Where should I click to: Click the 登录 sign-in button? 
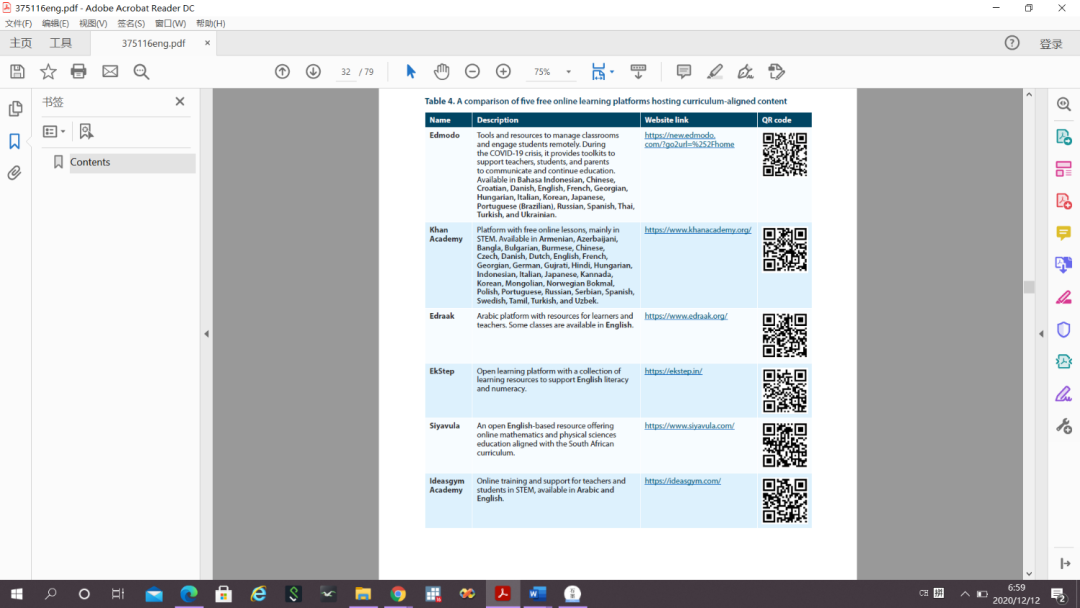pyautogui.click(x=1050, y=44)
